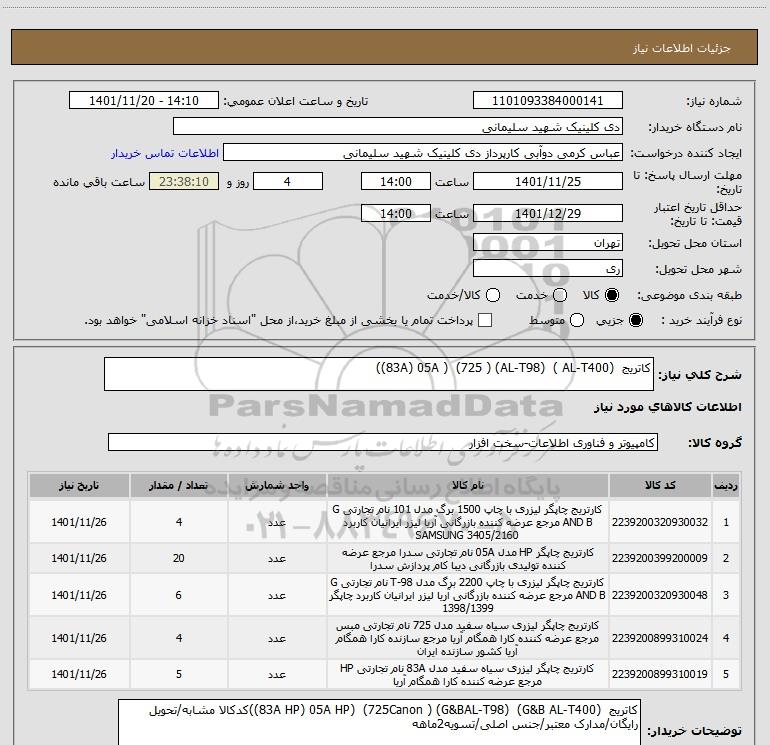
Task: Click the remaining time field 23:38:10
Action: click(184, 182)
